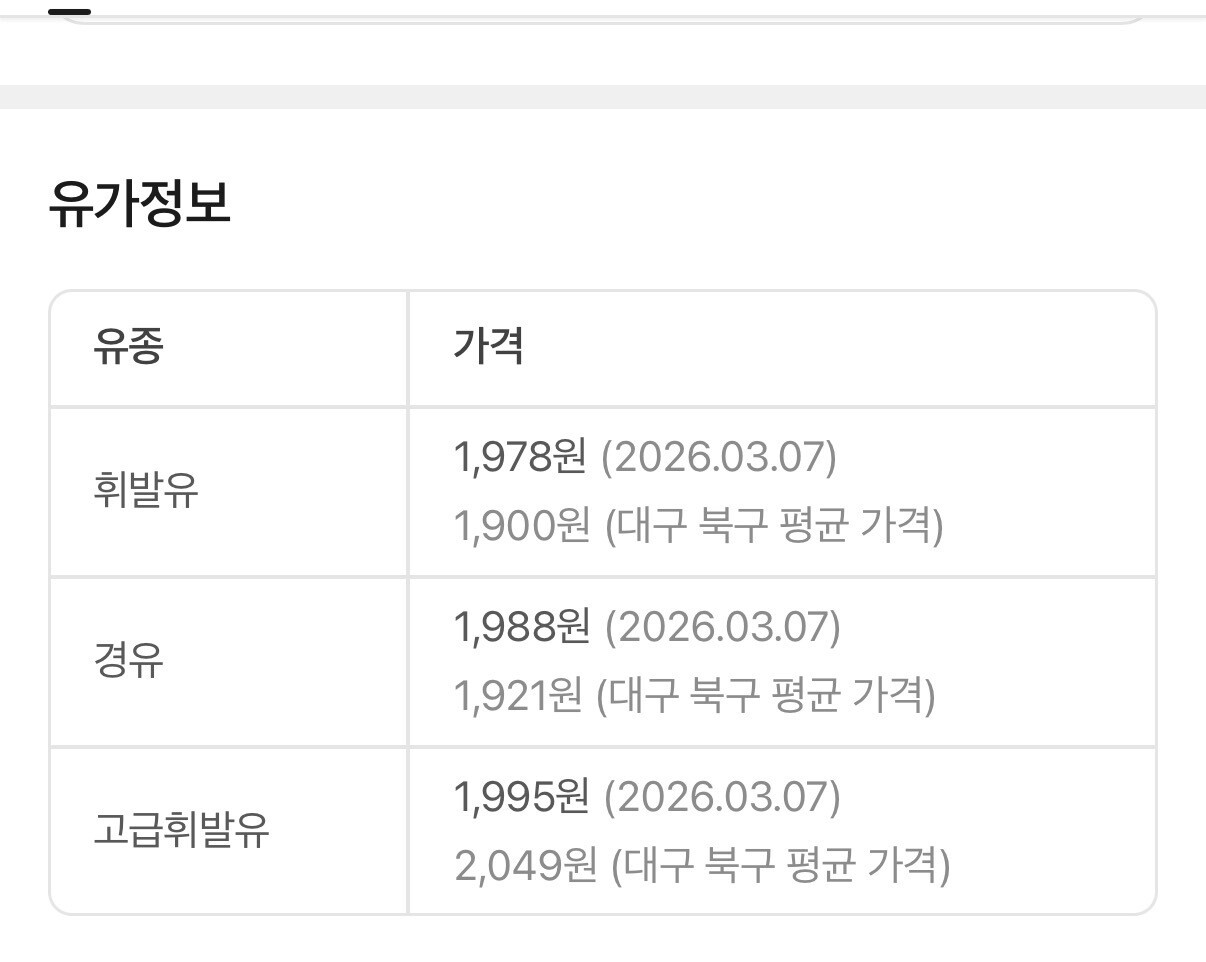Click the 고급휘발유 fuel type label
The width and height of the screenshot is (1206, 962).
[x=181, y=831]
